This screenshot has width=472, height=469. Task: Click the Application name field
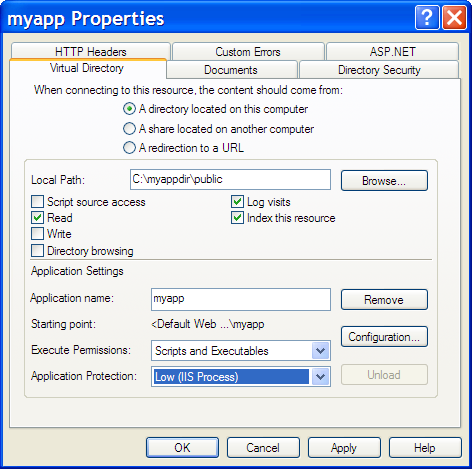click(241, 299)
